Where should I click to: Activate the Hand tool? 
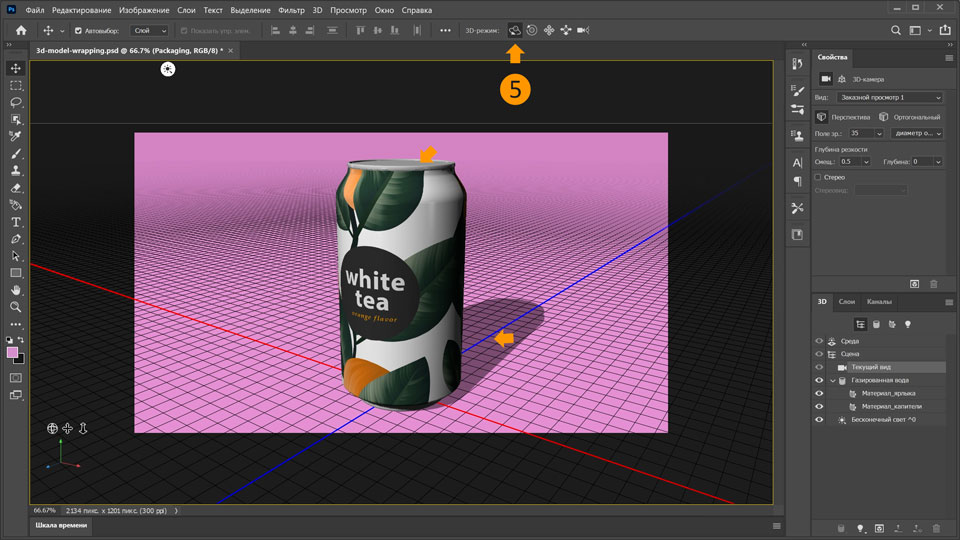pyautogui.click(x=16, y=290)
